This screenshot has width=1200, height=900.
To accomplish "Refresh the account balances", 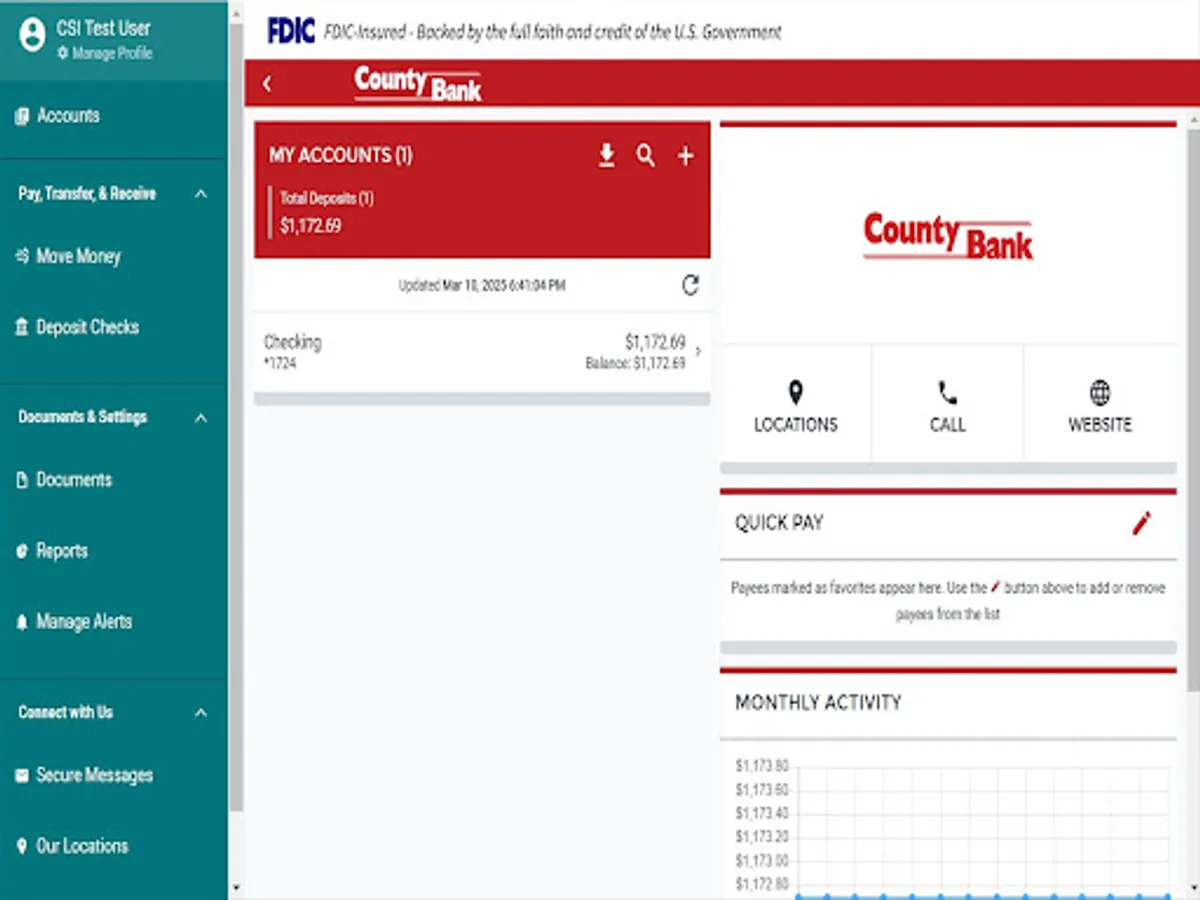I will click(689, 285).
